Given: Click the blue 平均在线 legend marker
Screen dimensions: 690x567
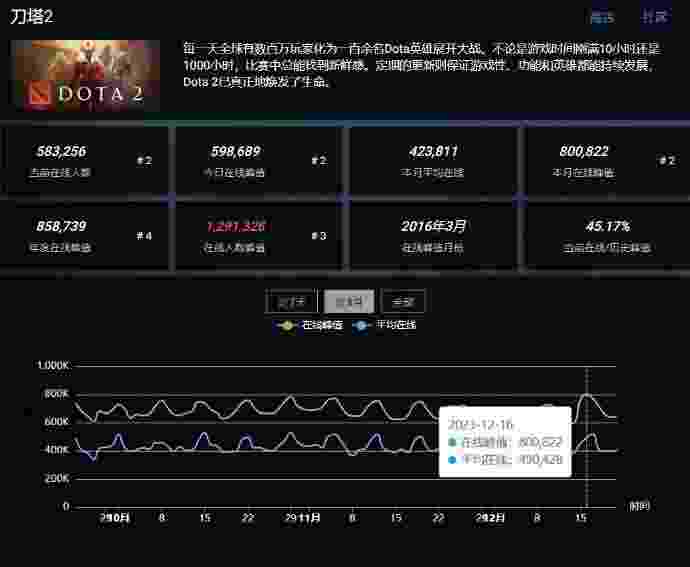Looking at the screenshot, I should [361, 326].
